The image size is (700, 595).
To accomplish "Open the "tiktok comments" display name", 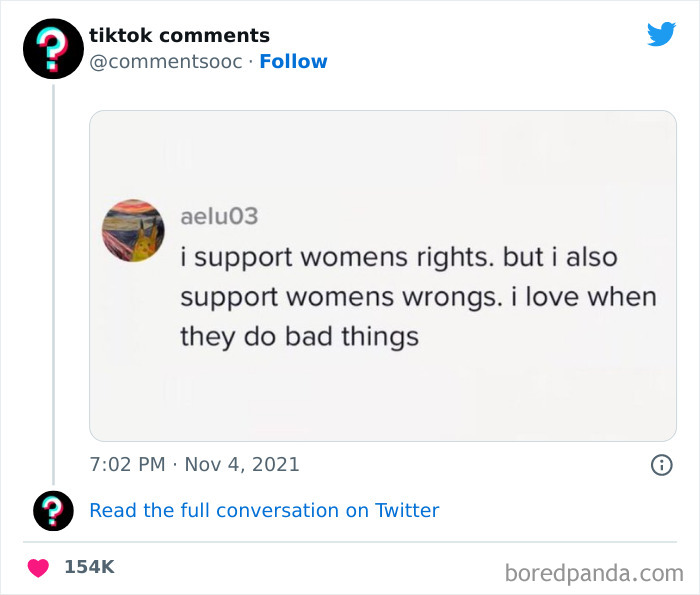I will (179, 36).
